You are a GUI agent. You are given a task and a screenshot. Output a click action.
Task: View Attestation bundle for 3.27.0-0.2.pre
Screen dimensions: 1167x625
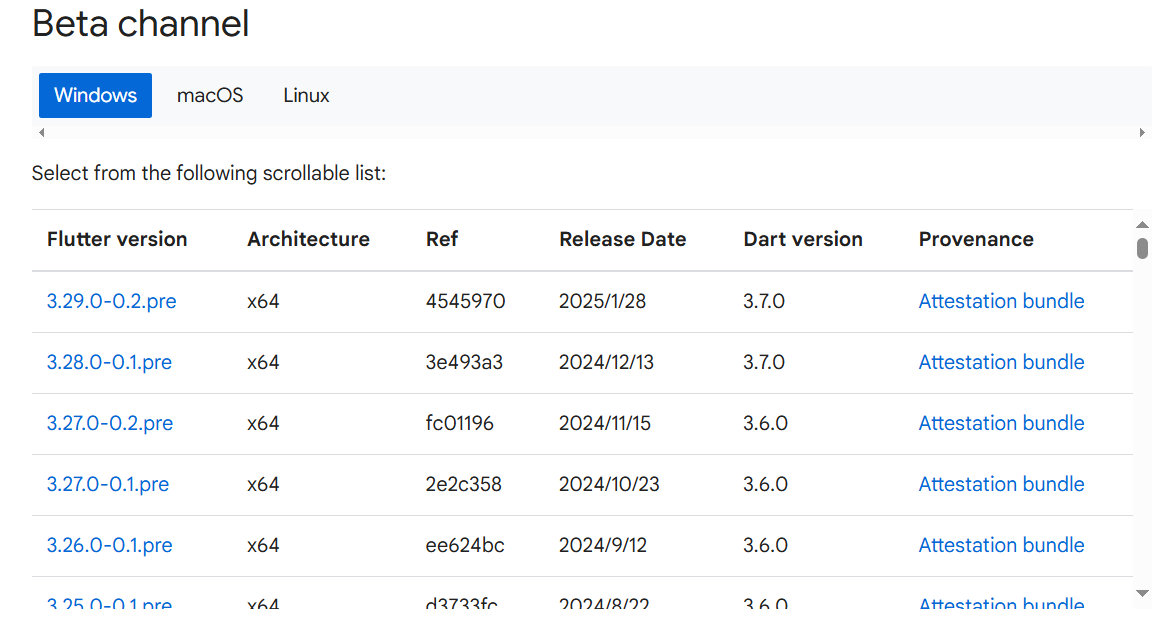(1001, 423)
